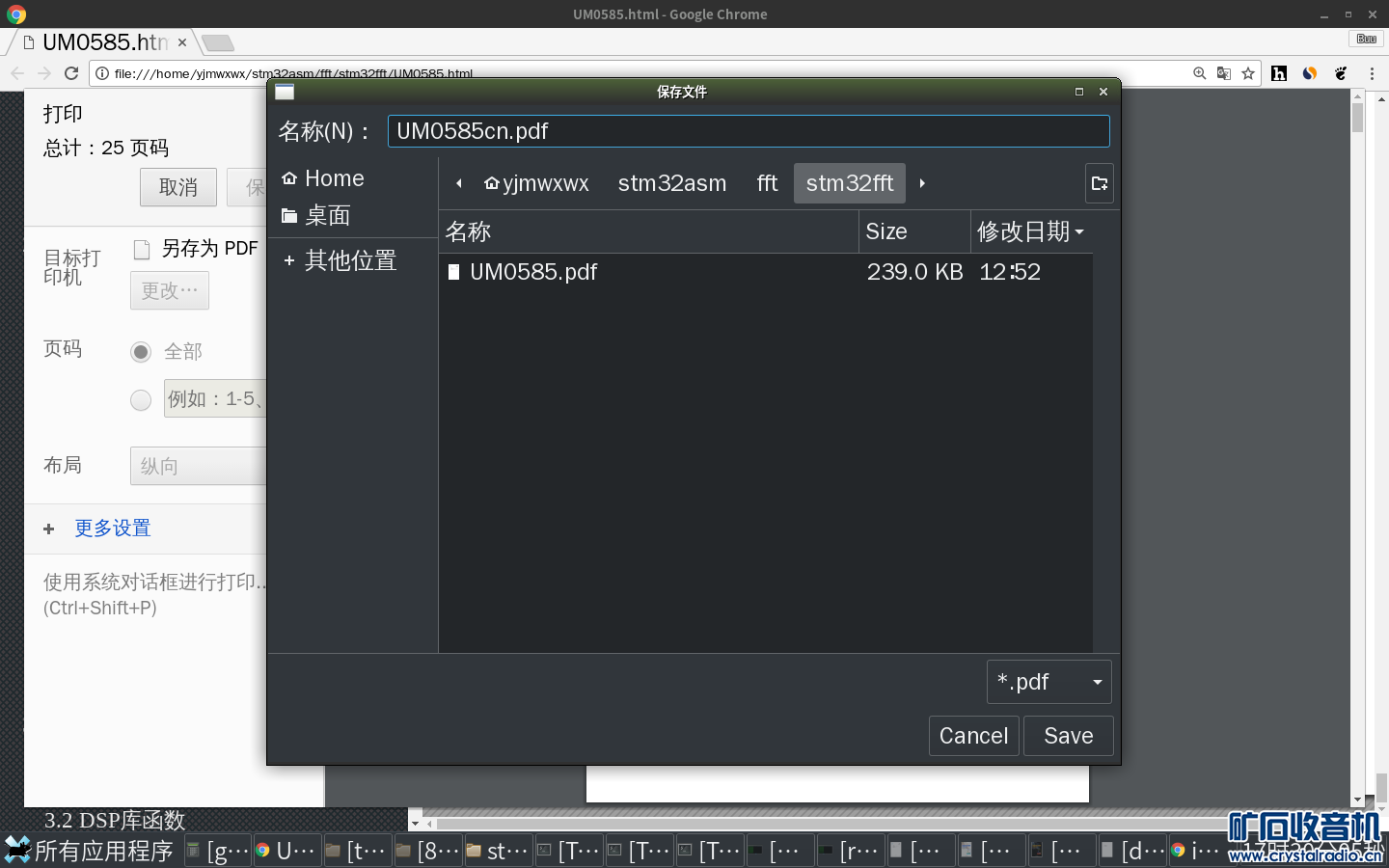Close the 保存文件 dialog
Viewport: 1389px width, 868px height.
coord(1103,92)
